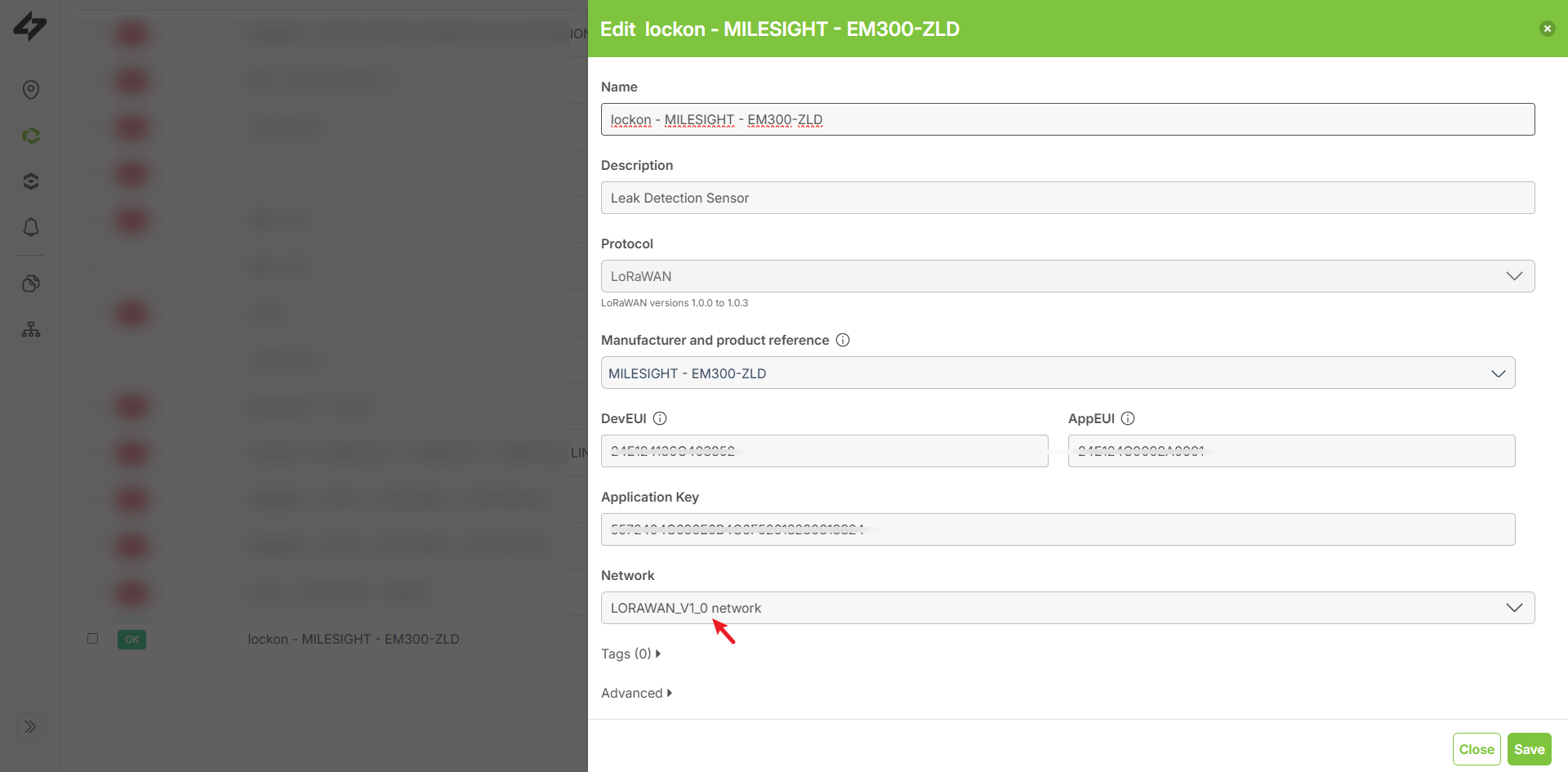The image size is (1568, 772).
Task: Click the Close button
Action: 1477,749
